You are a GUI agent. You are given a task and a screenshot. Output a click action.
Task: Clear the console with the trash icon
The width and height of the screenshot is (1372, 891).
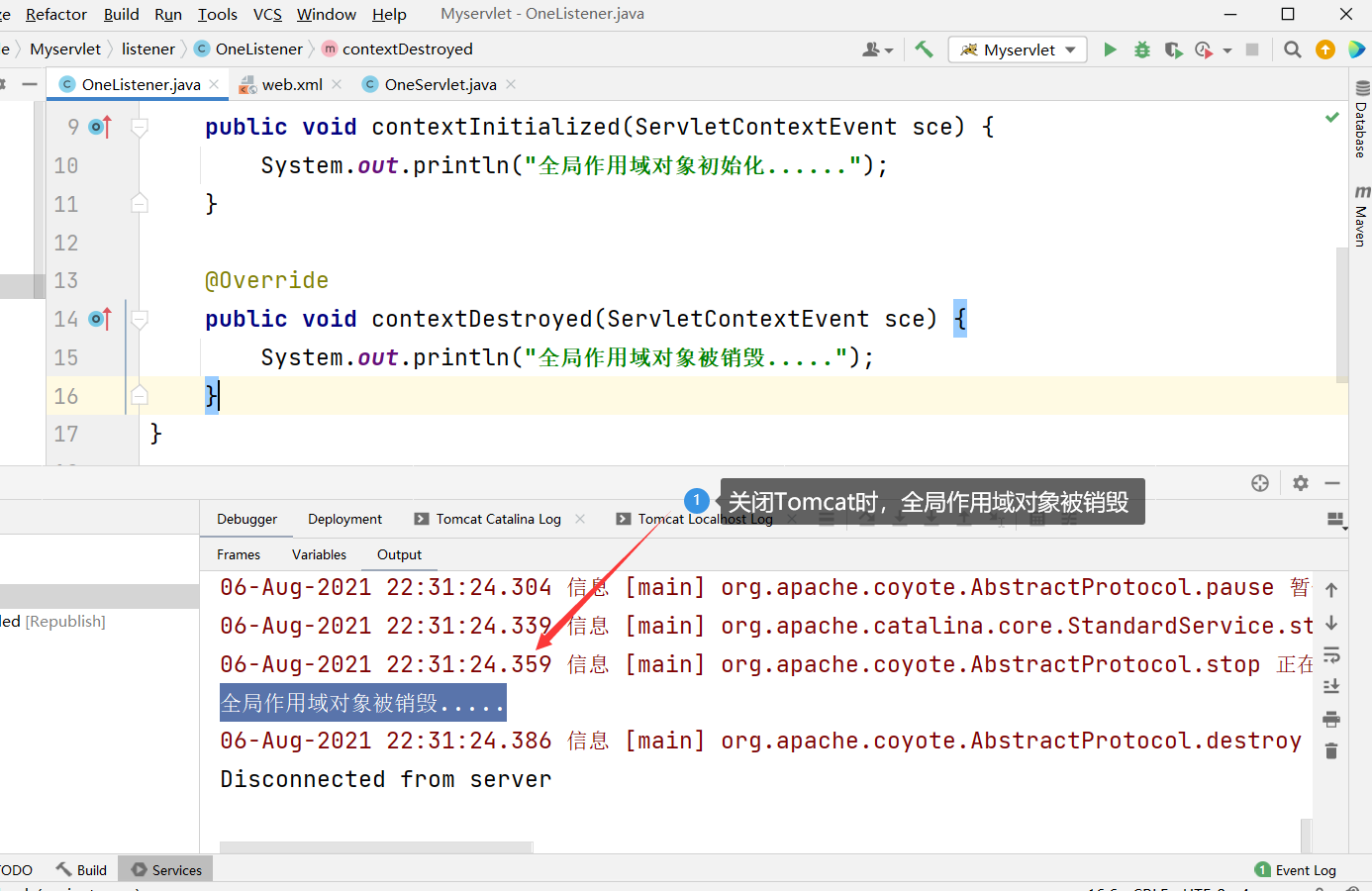tap(1333, 750)
